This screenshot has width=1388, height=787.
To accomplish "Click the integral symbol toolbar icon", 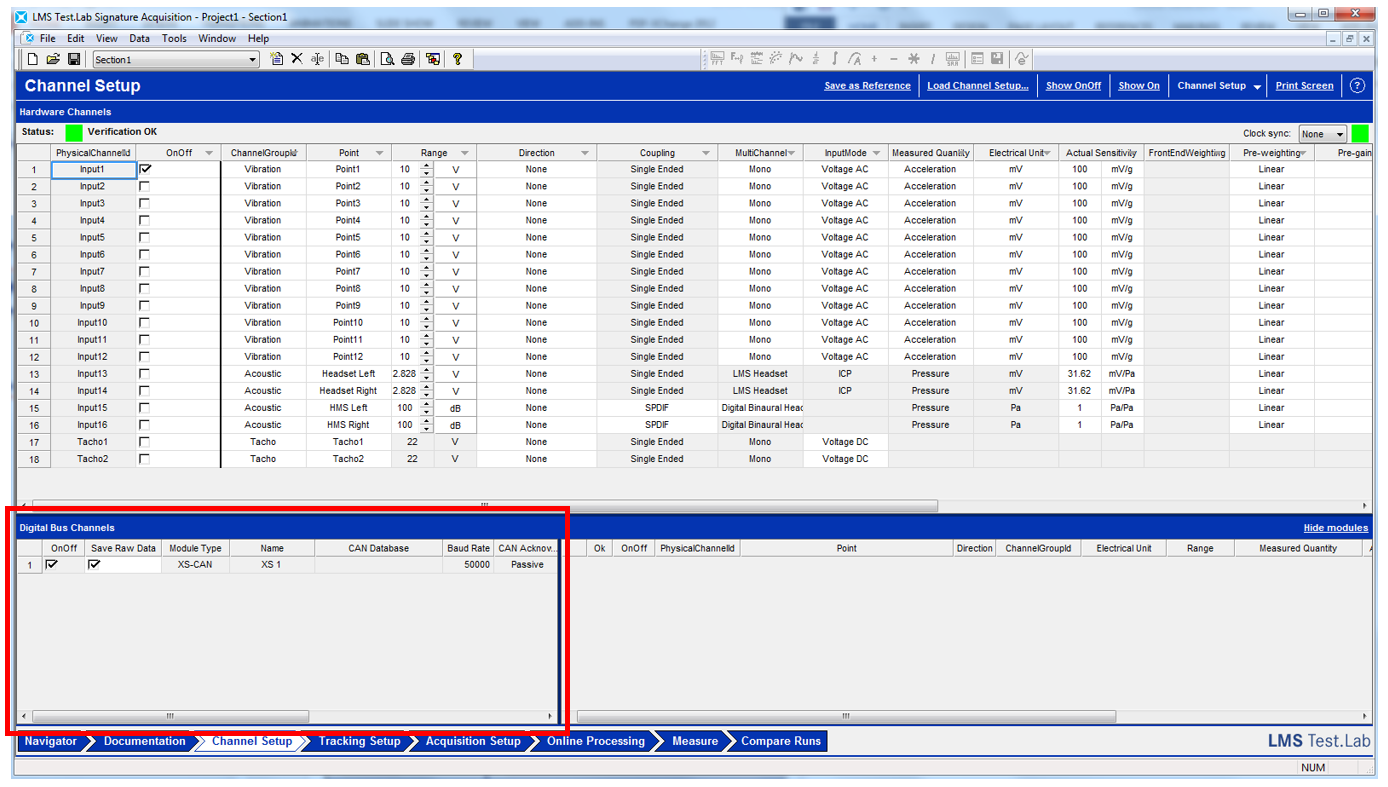I will pos(836,59).
